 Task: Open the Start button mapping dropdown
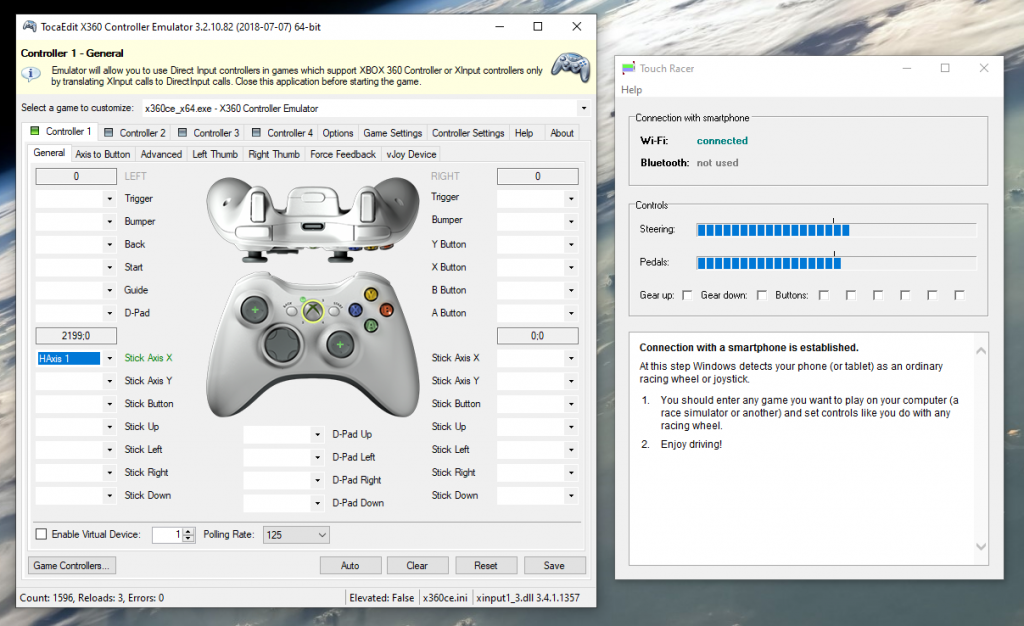point(110,267)
